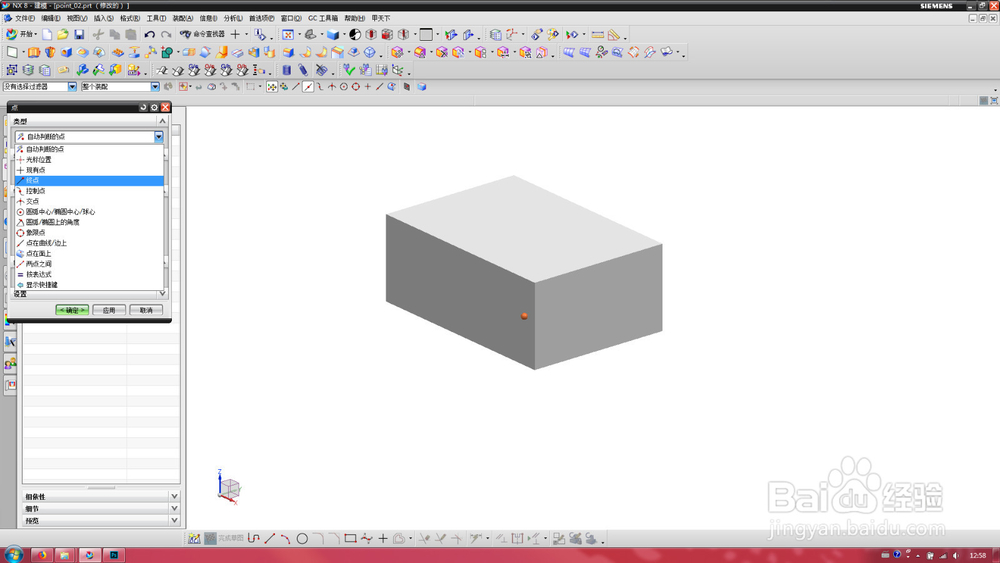Select 按表达式 option
The width and height of the screenshot is (1000, 563).
click(89, 274)
